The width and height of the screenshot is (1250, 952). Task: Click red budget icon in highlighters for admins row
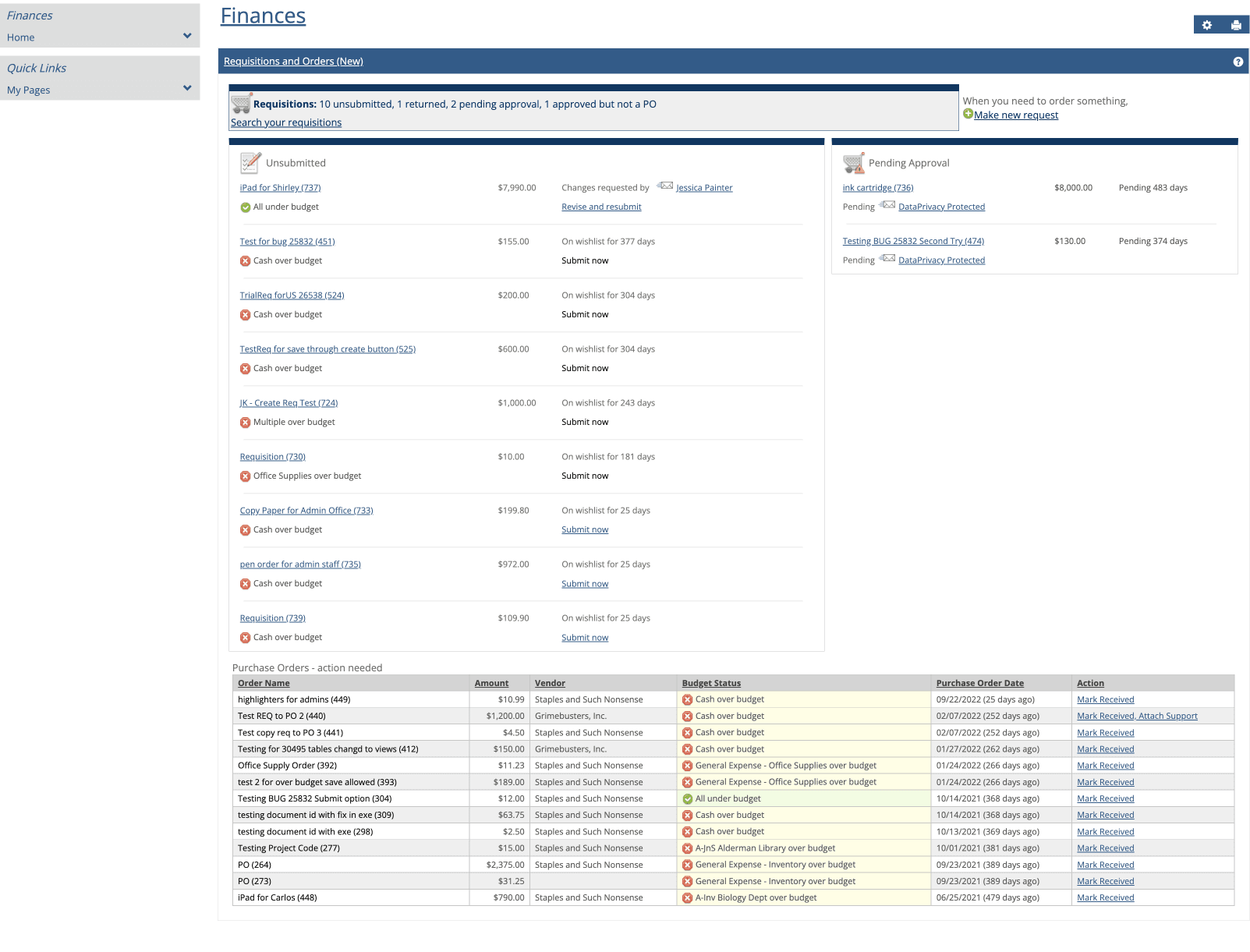[688, 700]
